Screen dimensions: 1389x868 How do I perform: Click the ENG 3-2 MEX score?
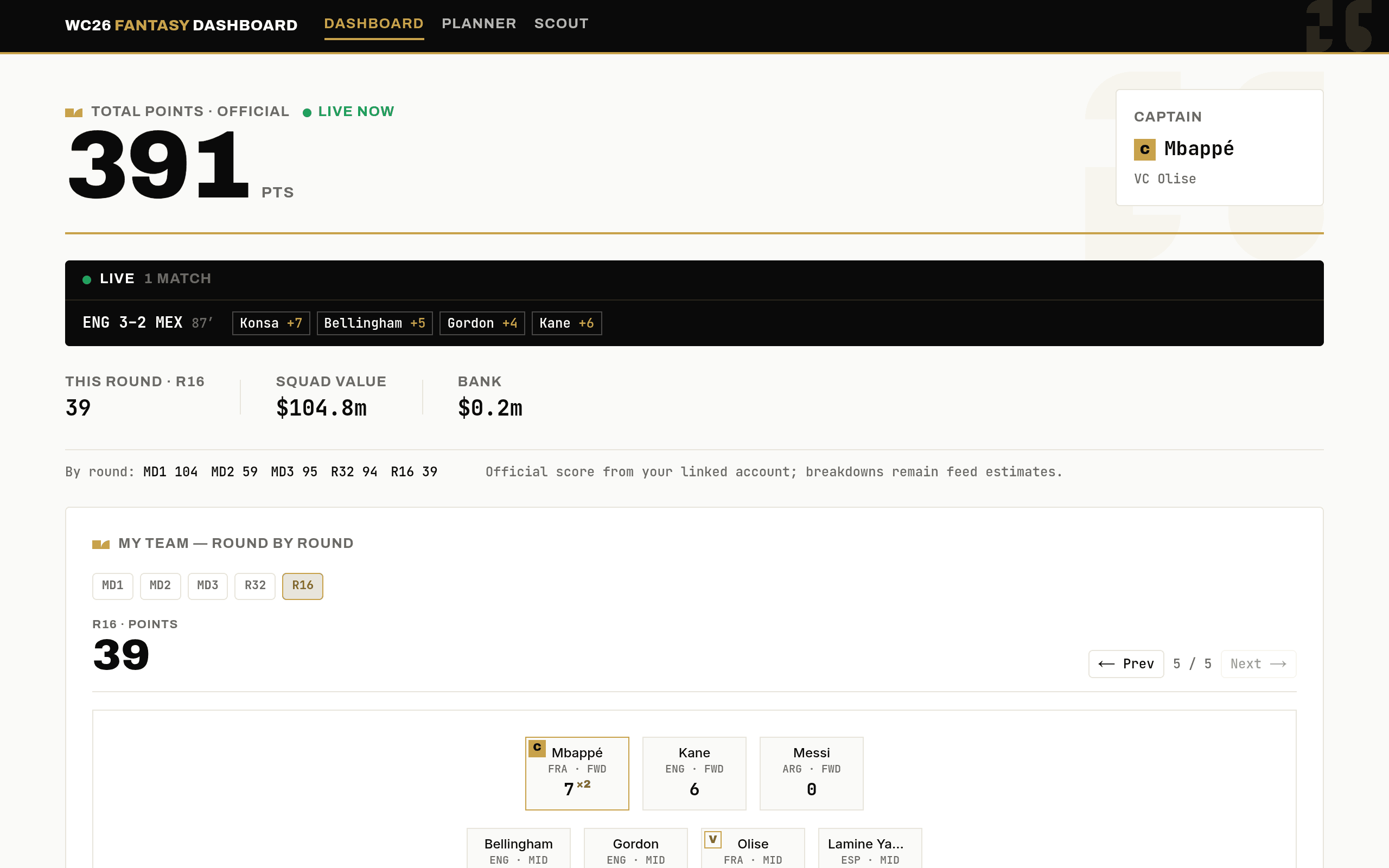(x=132, y=323)
